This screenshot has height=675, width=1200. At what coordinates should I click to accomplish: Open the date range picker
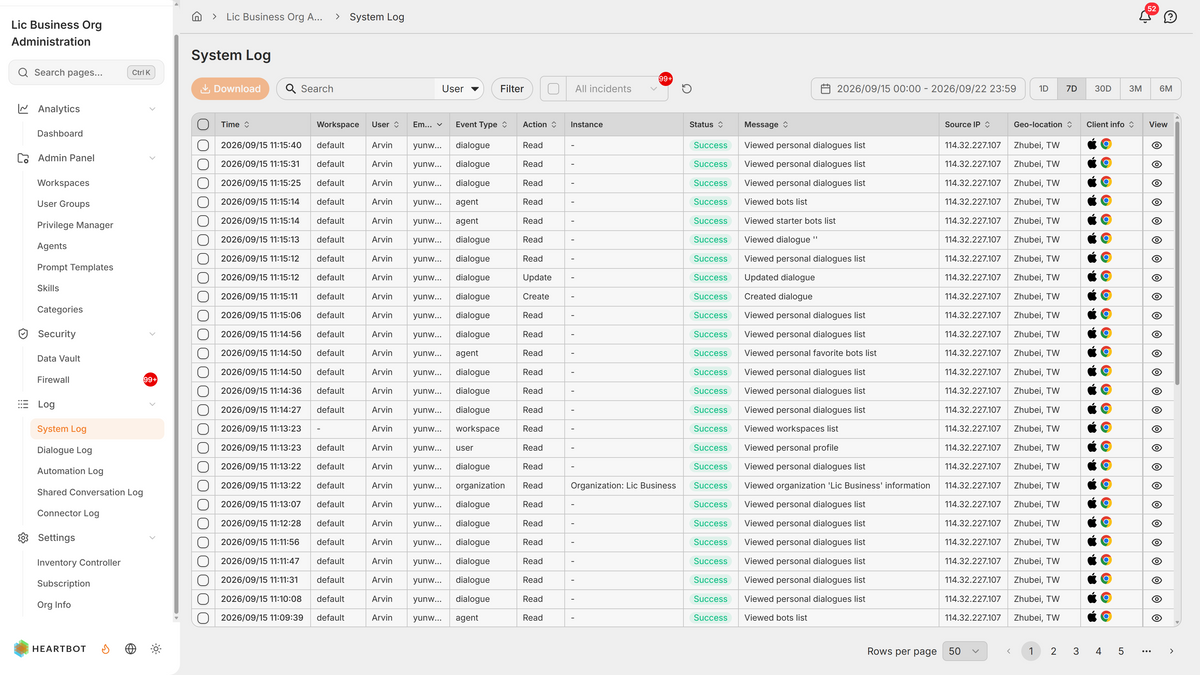tap(918, 89)
